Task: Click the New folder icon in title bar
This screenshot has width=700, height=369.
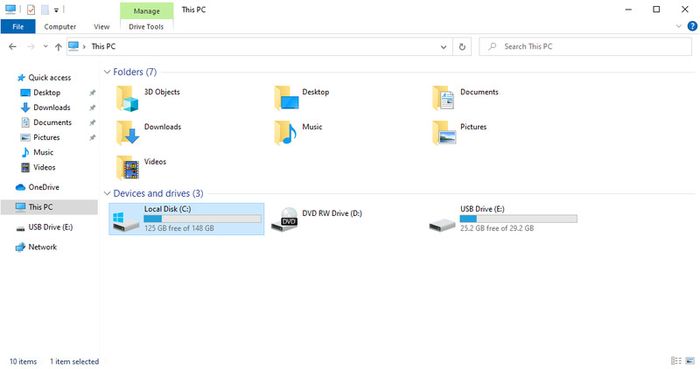Action: 45,9
